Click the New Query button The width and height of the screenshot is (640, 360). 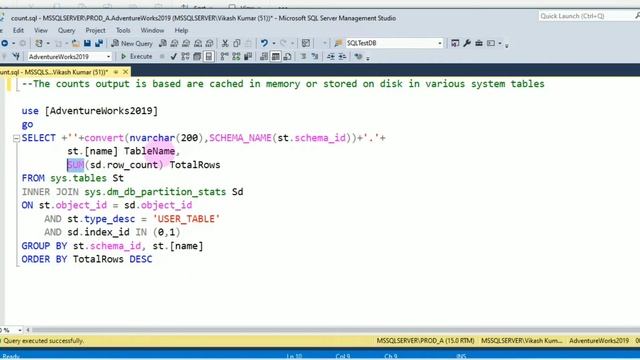[132, 43]
